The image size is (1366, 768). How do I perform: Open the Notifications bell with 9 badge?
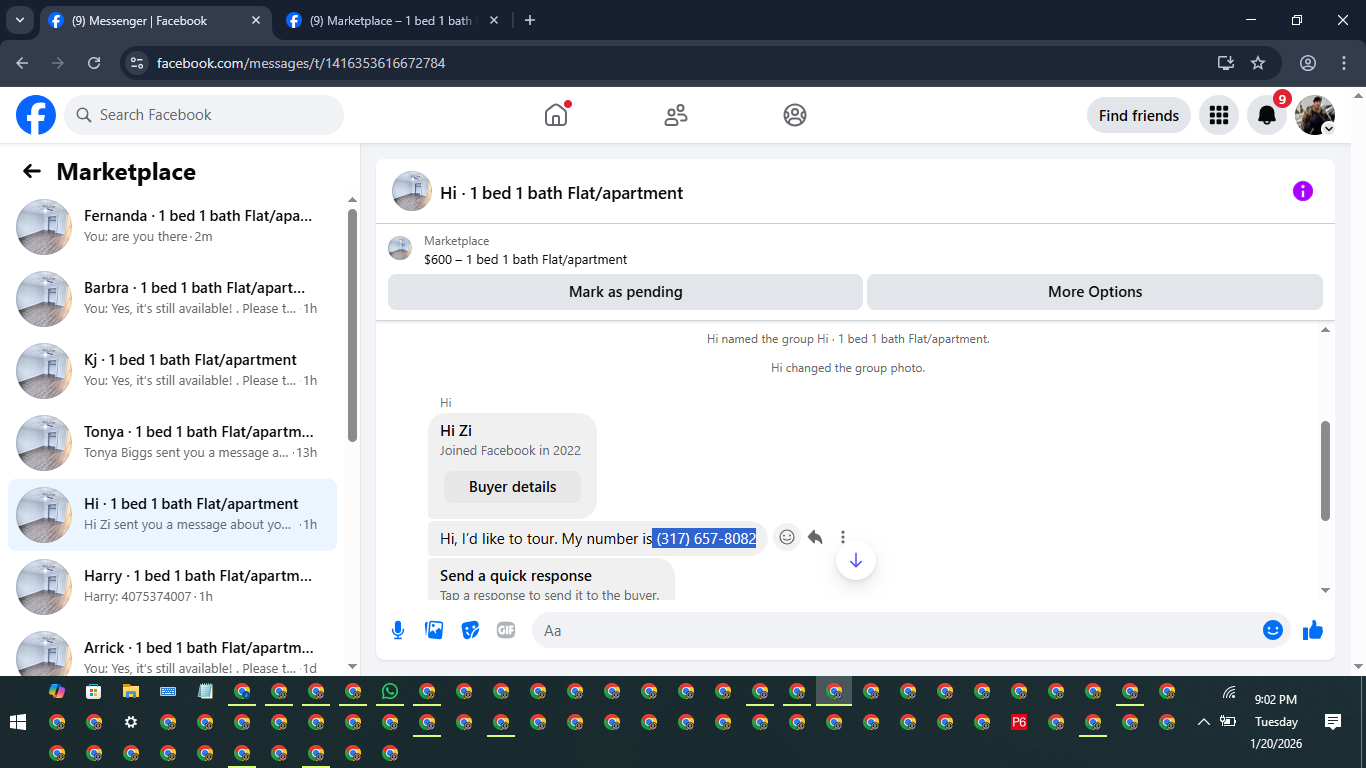1267,115
